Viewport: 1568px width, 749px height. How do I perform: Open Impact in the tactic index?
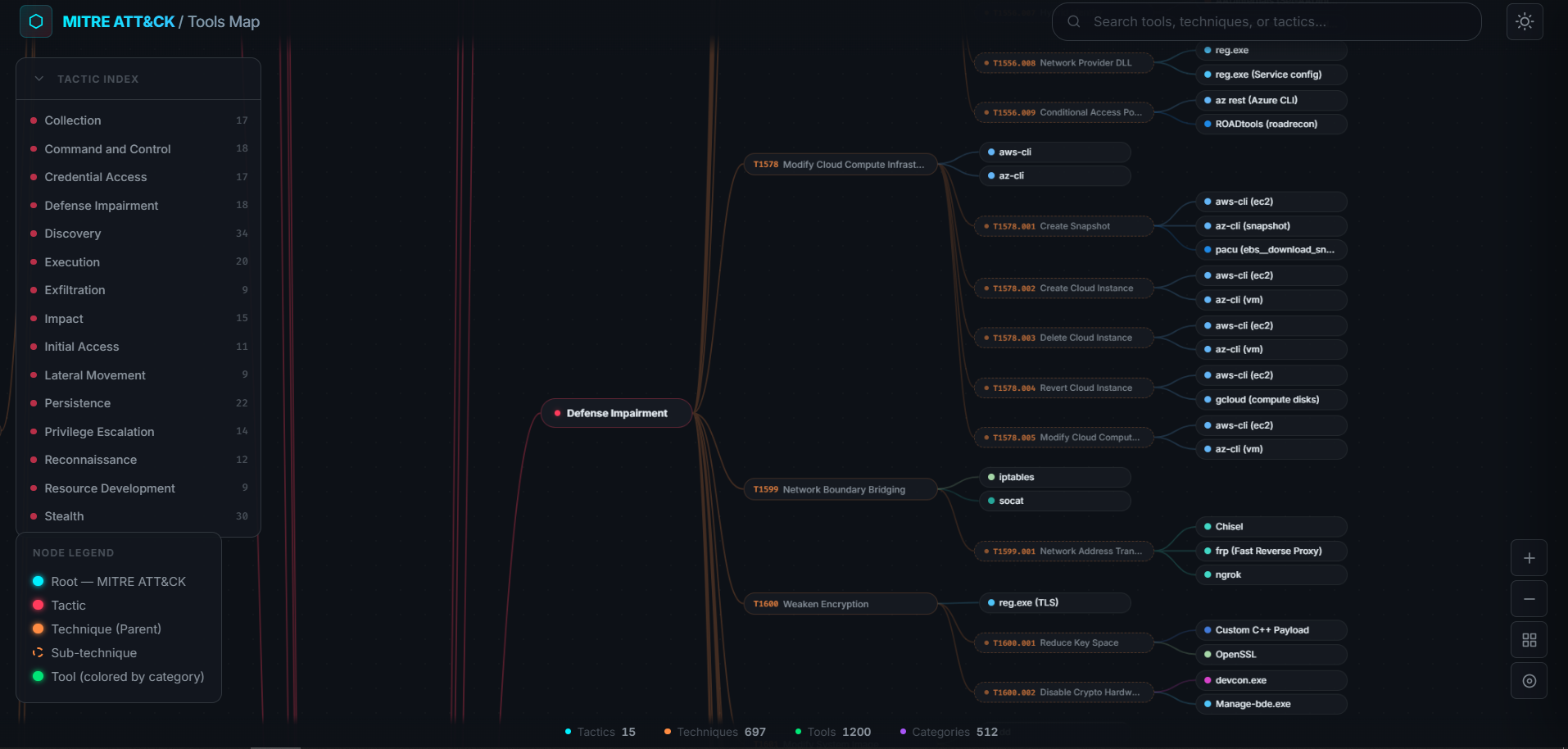click(x=138, y=319)
